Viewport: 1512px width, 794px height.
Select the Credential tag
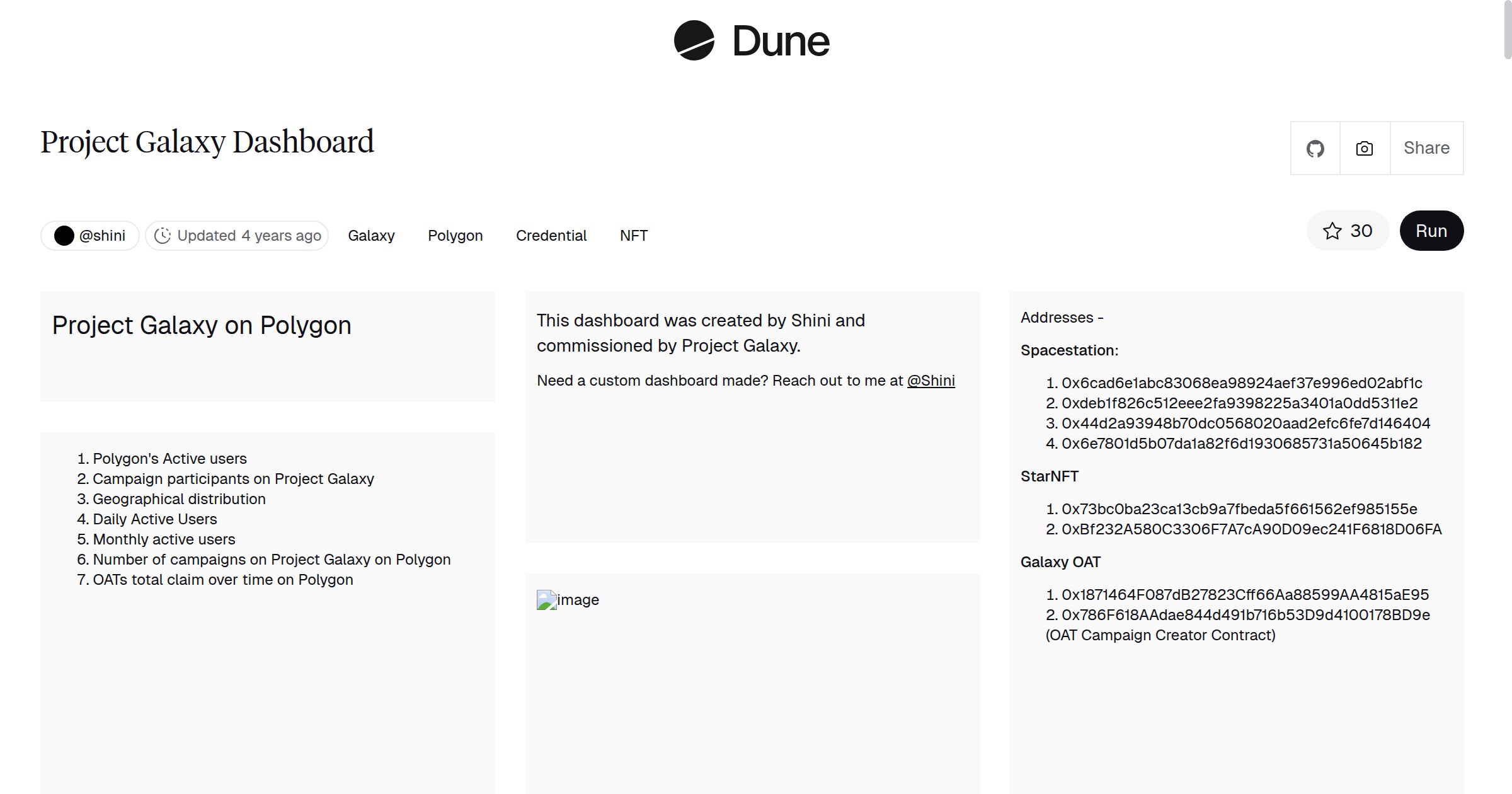(551, 236)
